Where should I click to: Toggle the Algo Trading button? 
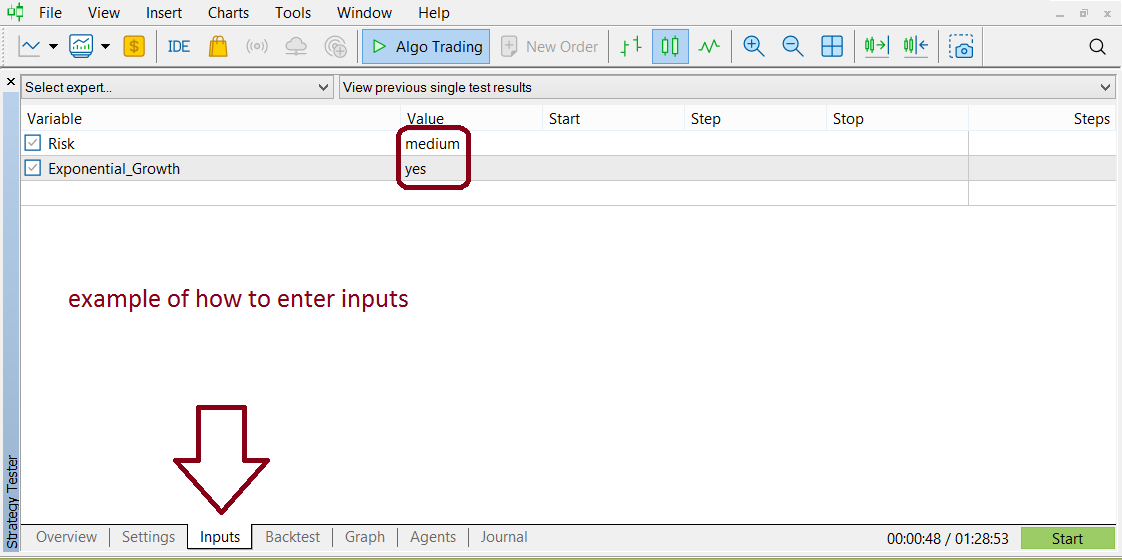tap(426, 46)
